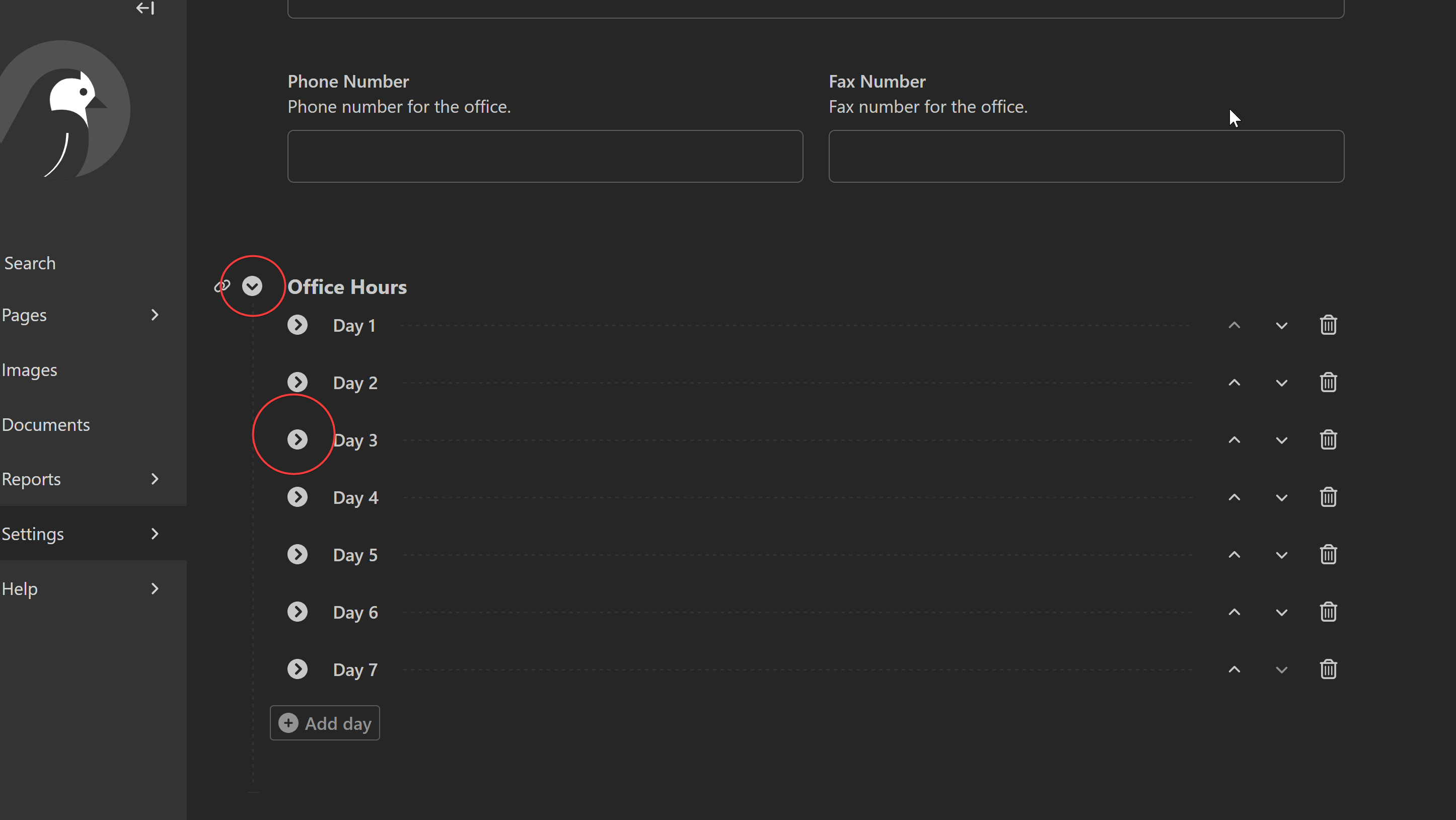Delete Day 5 with the trash icon
1456x820 pixels.
click(1328, 554)
